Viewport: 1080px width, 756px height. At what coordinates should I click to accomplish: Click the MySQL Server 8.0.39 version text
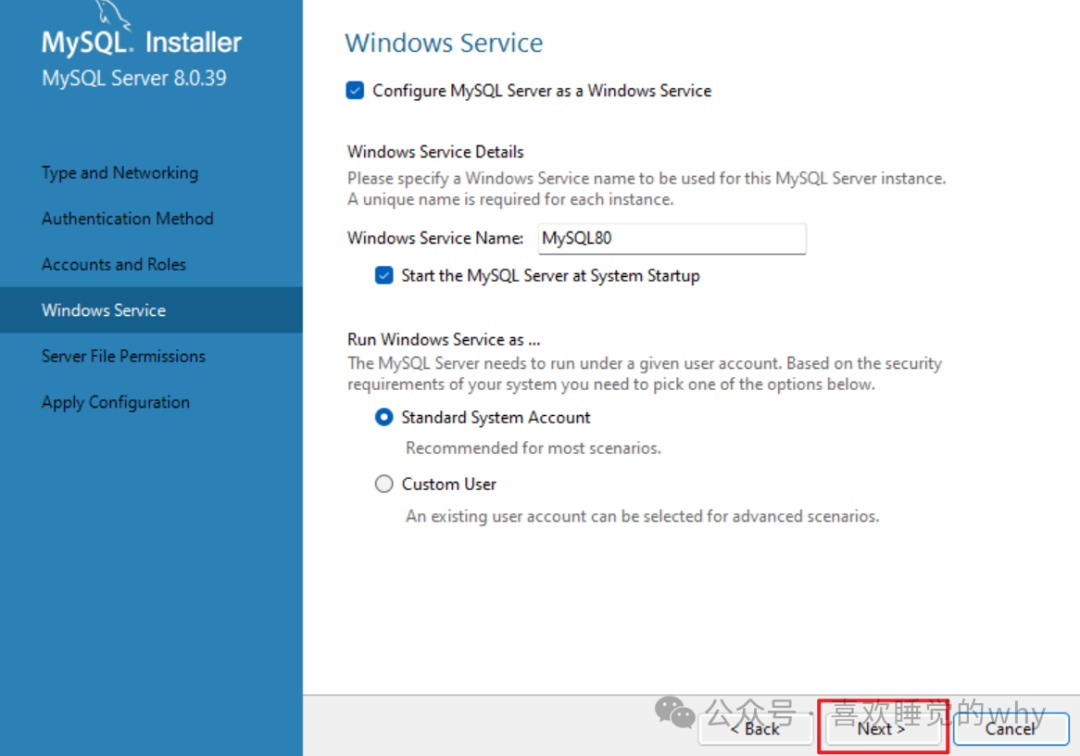(x=134, y=78)
